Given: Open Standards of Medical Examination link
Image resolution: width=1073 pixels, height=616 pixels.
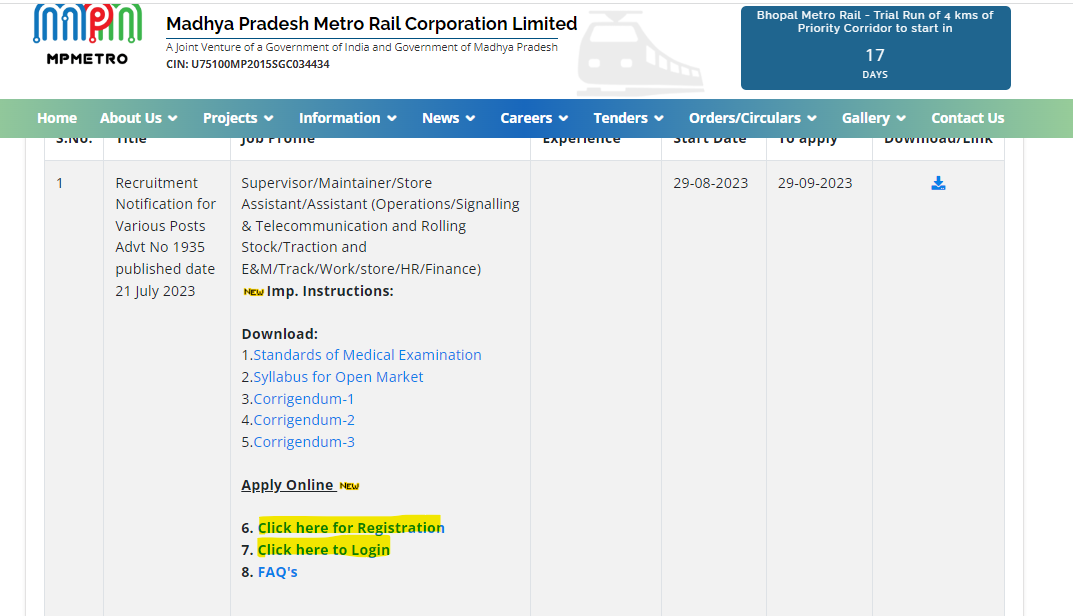Looking at the screenshot, I should [x=367, y=355].
